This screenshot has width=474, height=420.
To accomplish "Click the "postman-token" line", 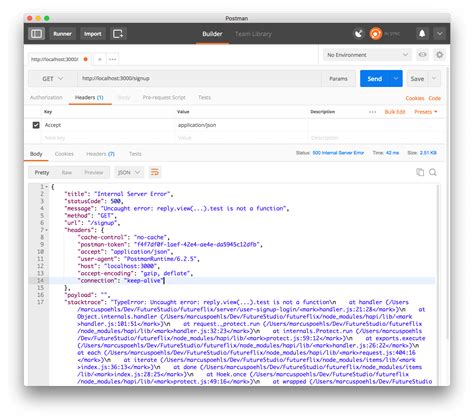I will [x=170, y=244].
